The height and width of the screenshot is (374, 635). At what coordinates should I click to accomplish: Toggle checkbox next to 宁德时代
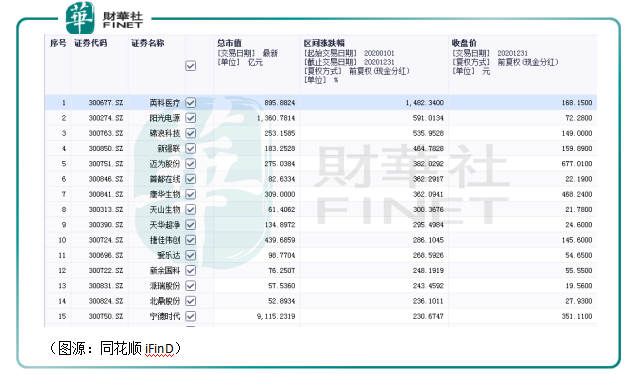point(190,316)
